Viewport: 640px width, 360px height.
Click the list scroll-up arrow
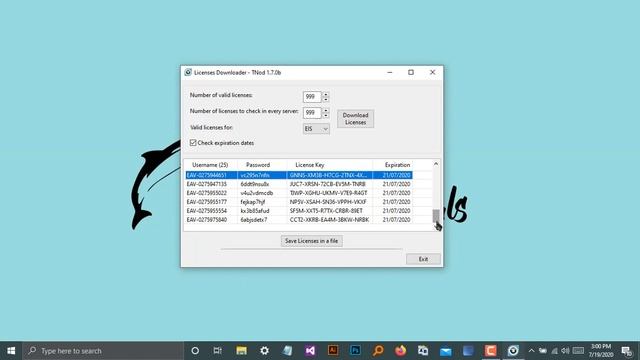[436, 164]
